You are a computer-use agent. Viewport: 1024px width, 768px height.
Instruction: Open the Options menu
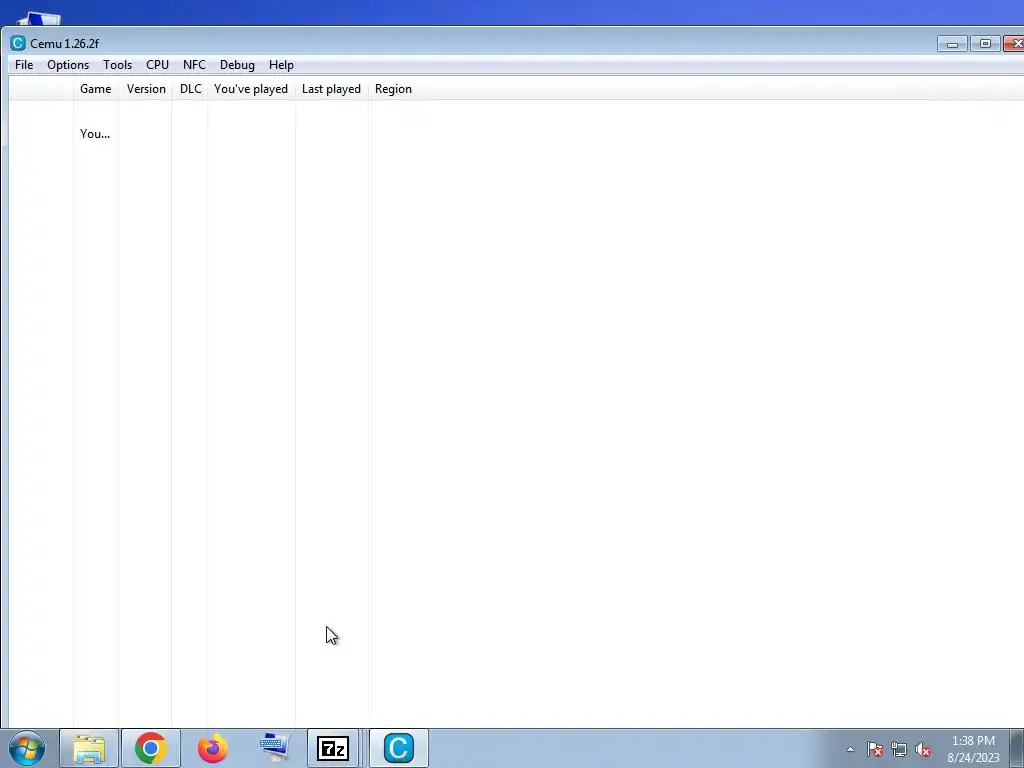[x=68, y=65]
